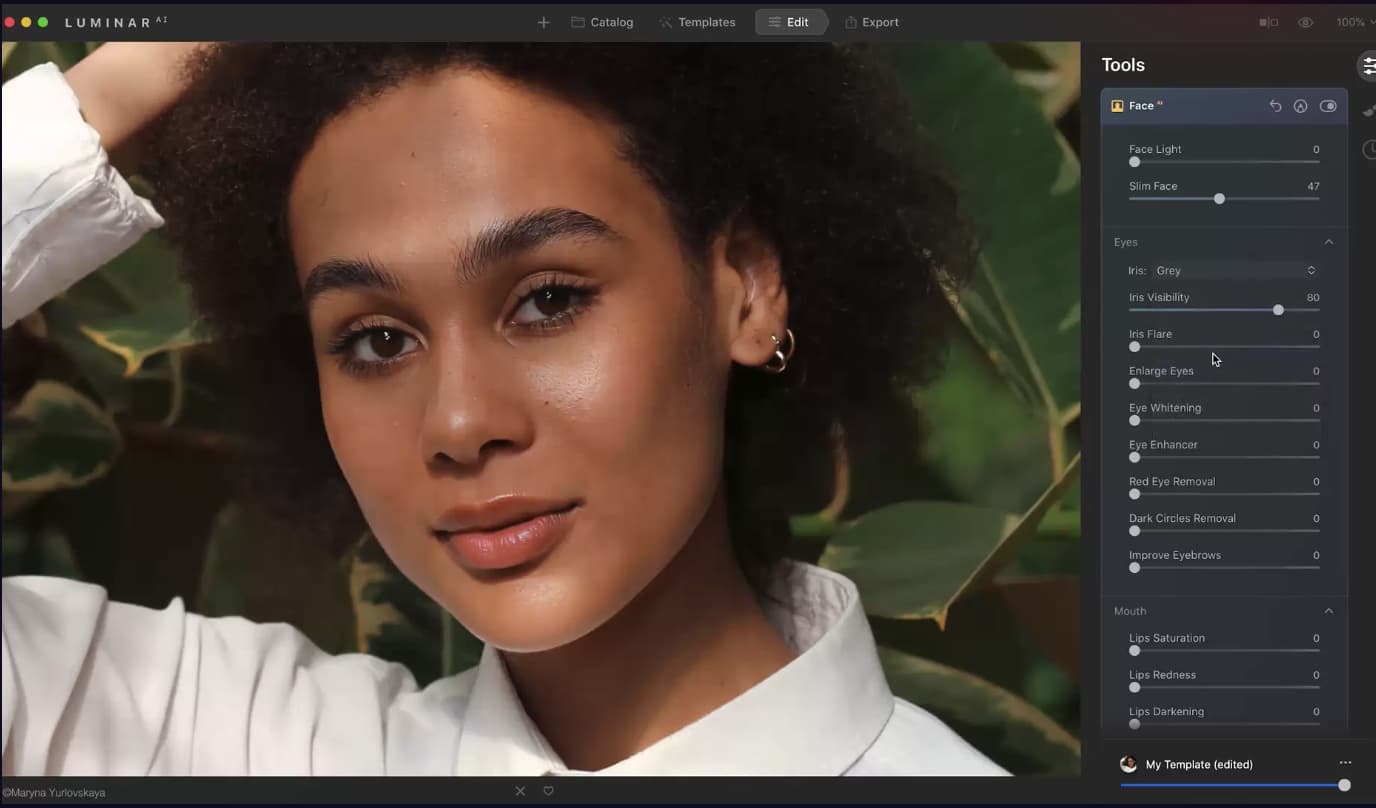Image resolution: width=1376 pixels, height=808 pixels.
Task: Mark photo as favorite with heart icon
Action: pos(548,791)
